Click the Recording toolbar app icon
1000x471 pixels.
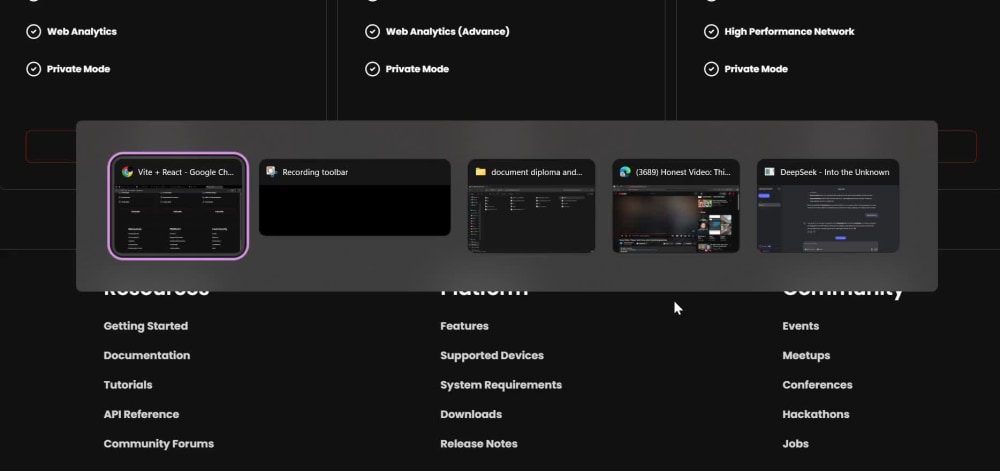[x=272, y=172]
